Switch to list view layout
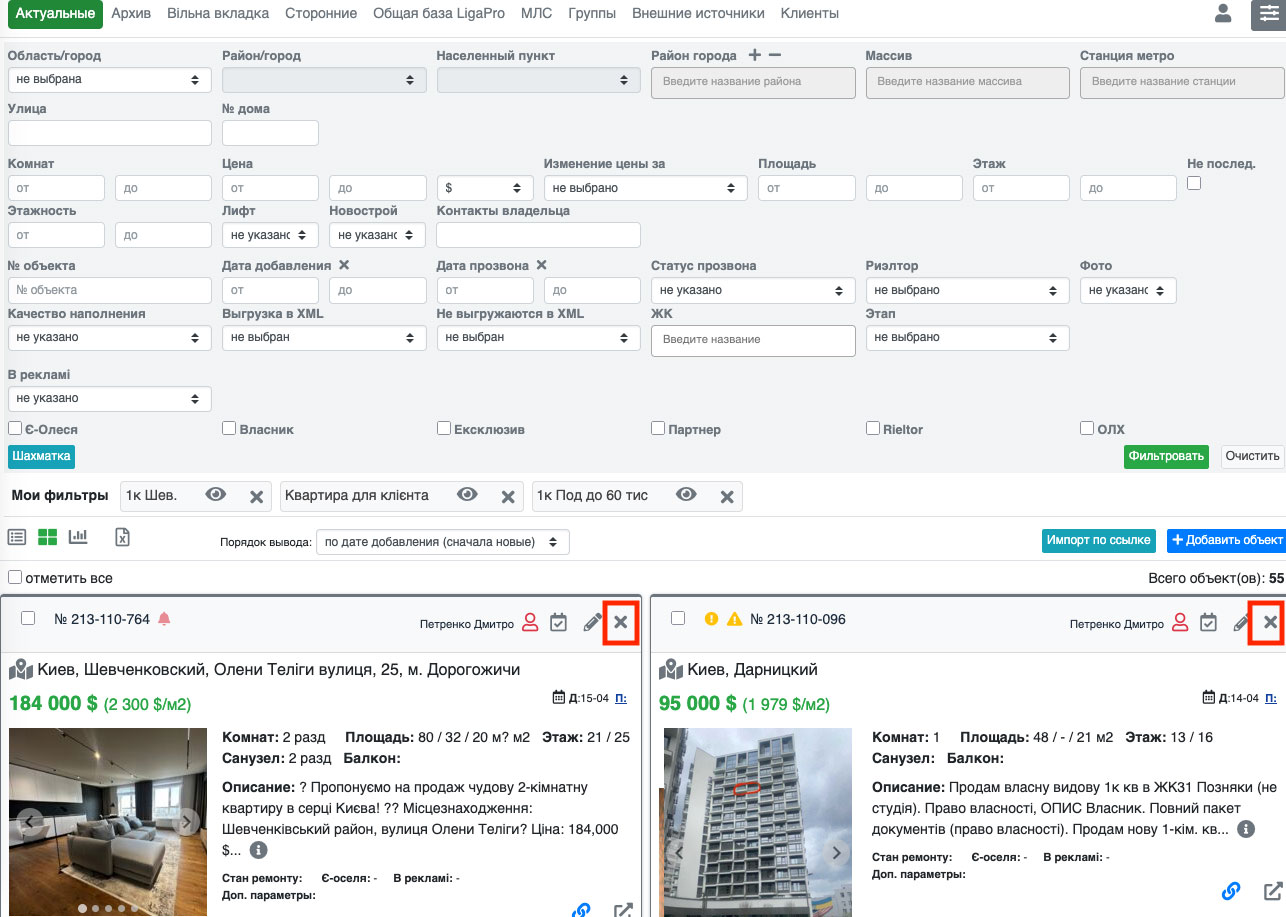The image size is (1286, 917). click(x=17, y=537)
